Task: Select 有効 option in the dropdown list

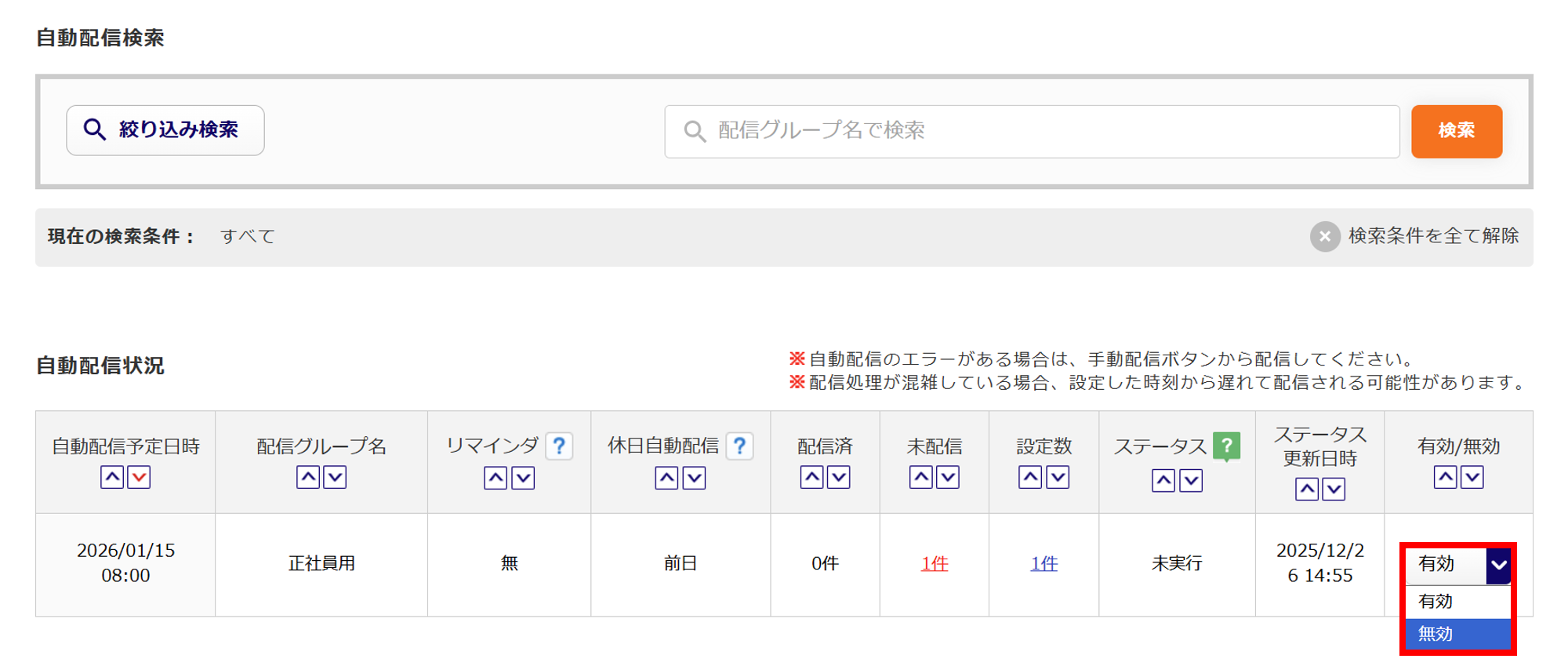Action: pyautogui.click(x=1457, y=601)
